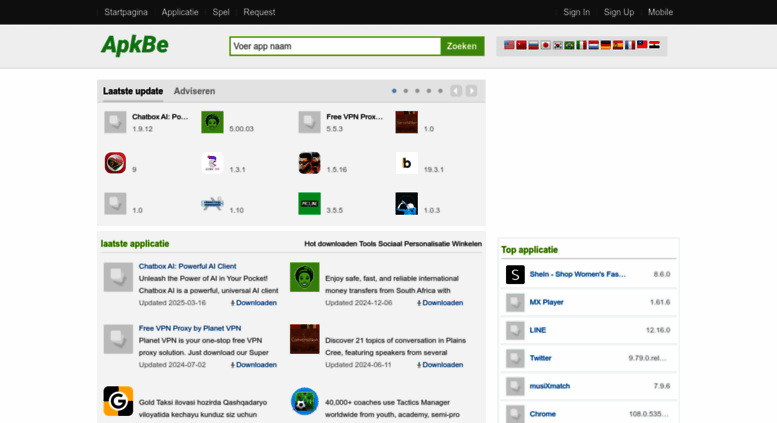This screenshot has height=423, width=777.
Task: Go to previous carousel page arrow
Action: (x=456, y=91)
